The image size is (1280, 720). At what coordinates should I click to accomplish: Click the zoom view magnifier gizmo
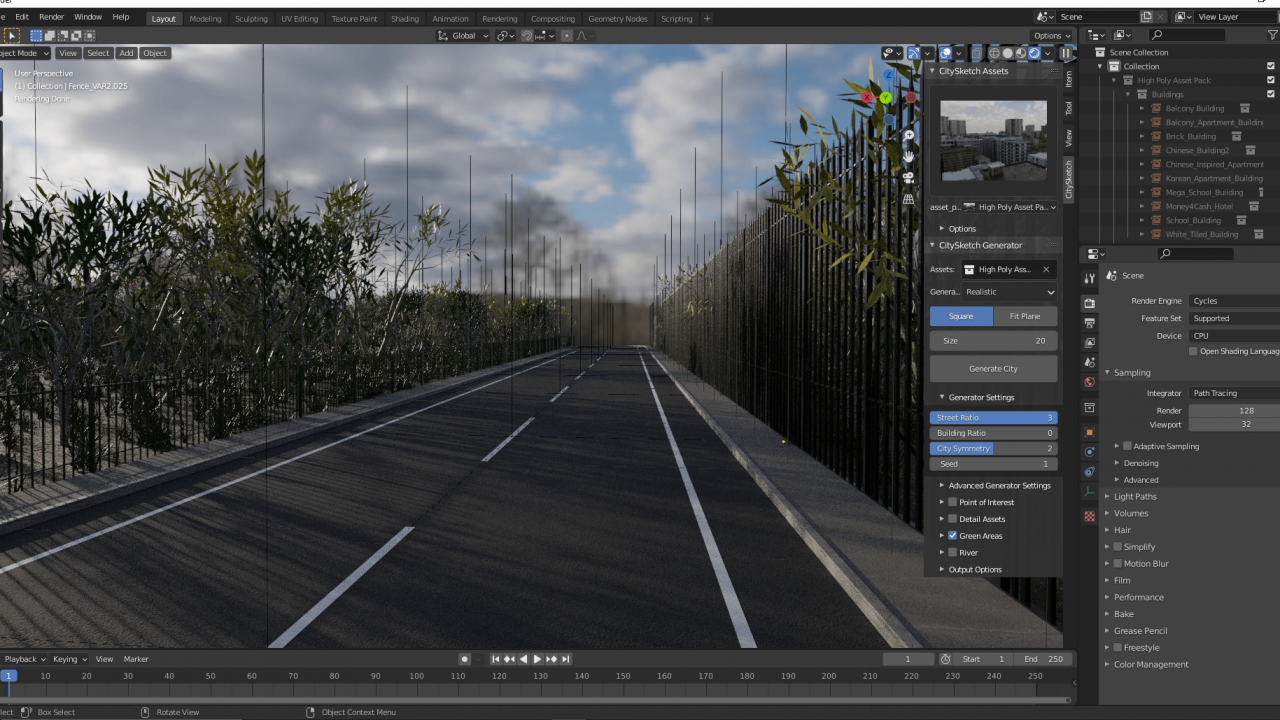909,135
